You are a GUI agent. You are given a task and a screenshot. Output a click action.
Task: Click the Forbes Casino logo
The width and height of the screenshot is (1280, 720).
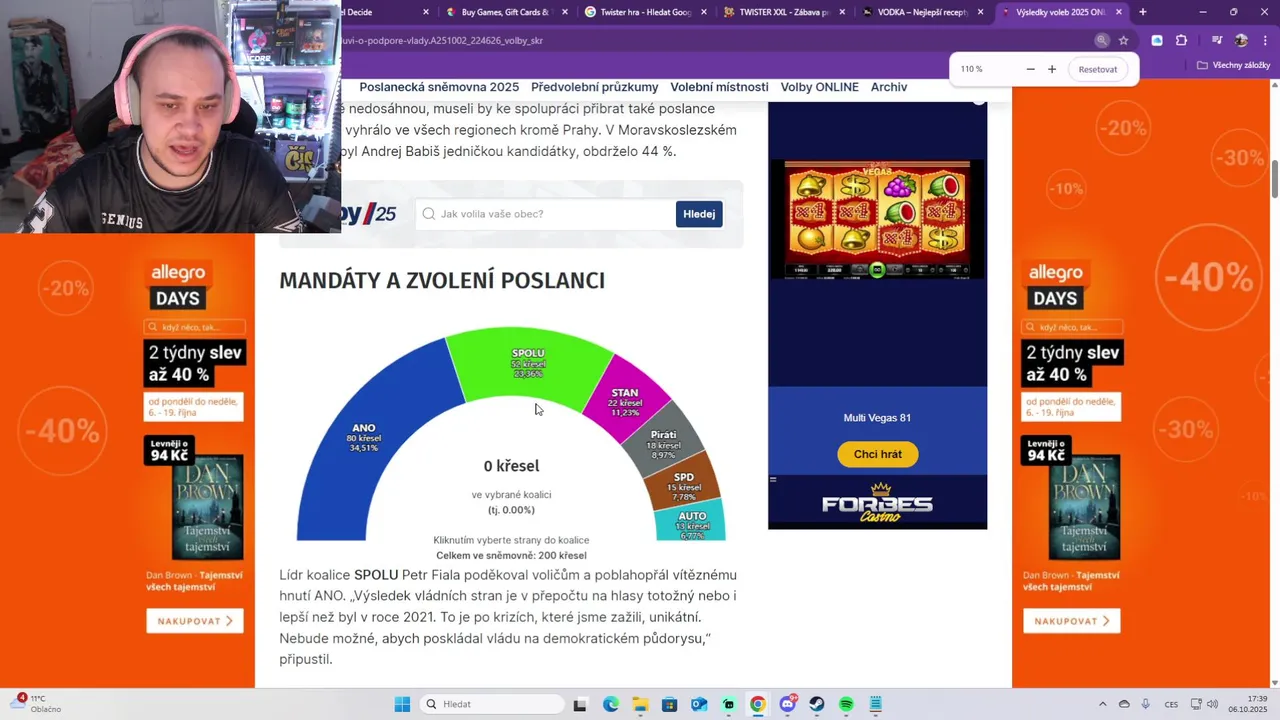pos(877,502)
